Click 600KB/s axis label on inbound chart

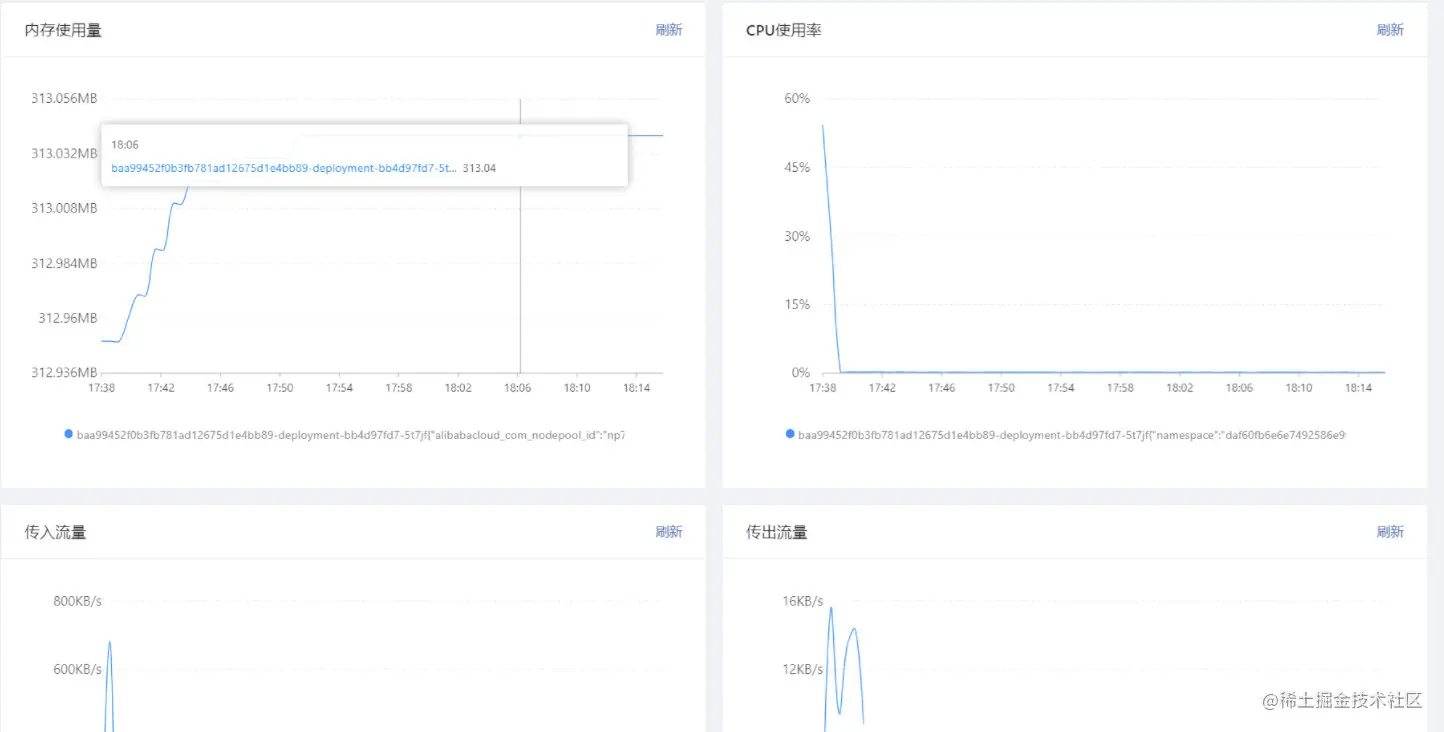77,669
